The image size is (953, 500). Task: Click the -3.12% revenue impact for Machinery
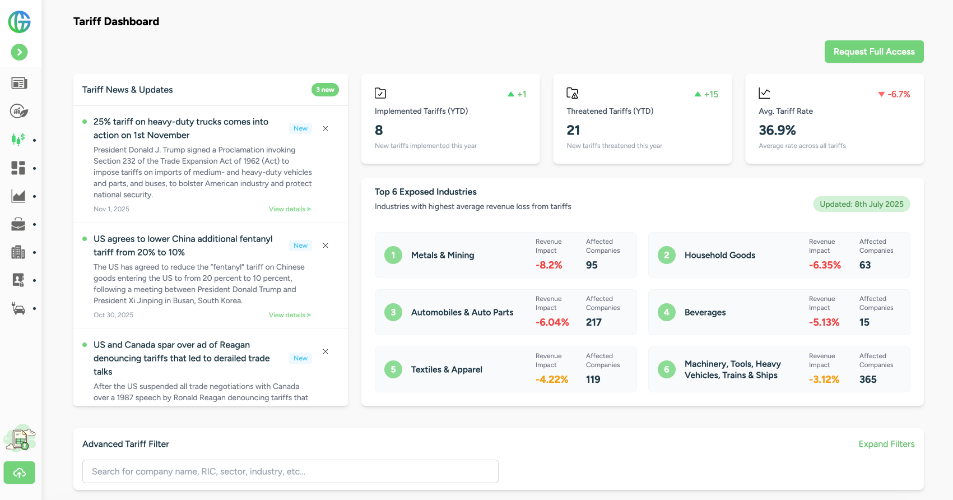click(824, 380)
